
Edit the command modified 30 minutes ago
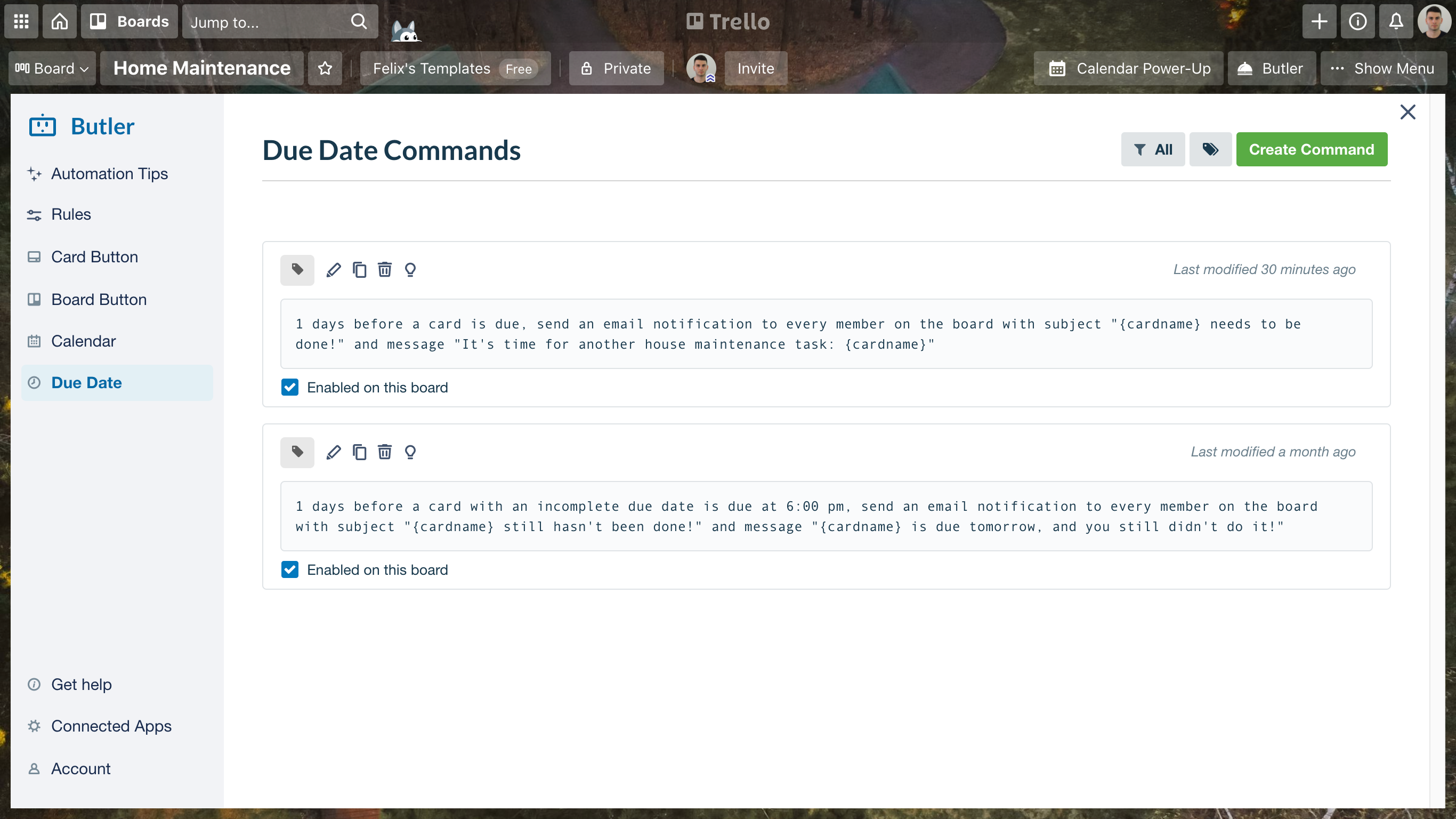tap(334, 270)
